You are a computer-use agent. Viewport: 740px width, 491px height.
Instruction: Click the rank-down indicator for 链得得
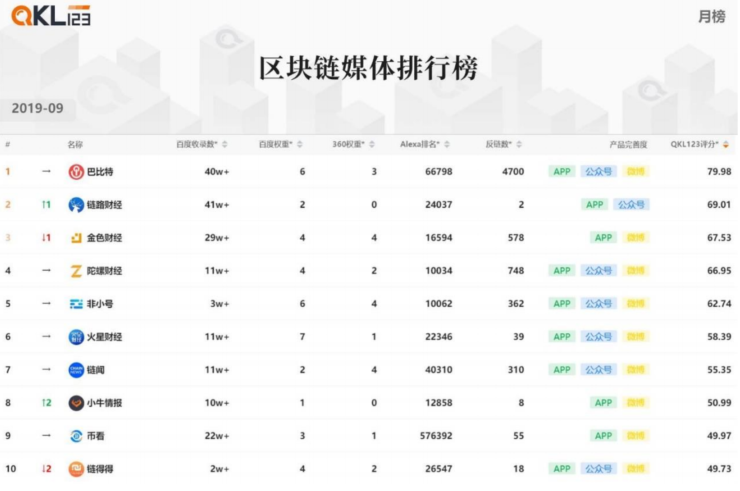46,469
